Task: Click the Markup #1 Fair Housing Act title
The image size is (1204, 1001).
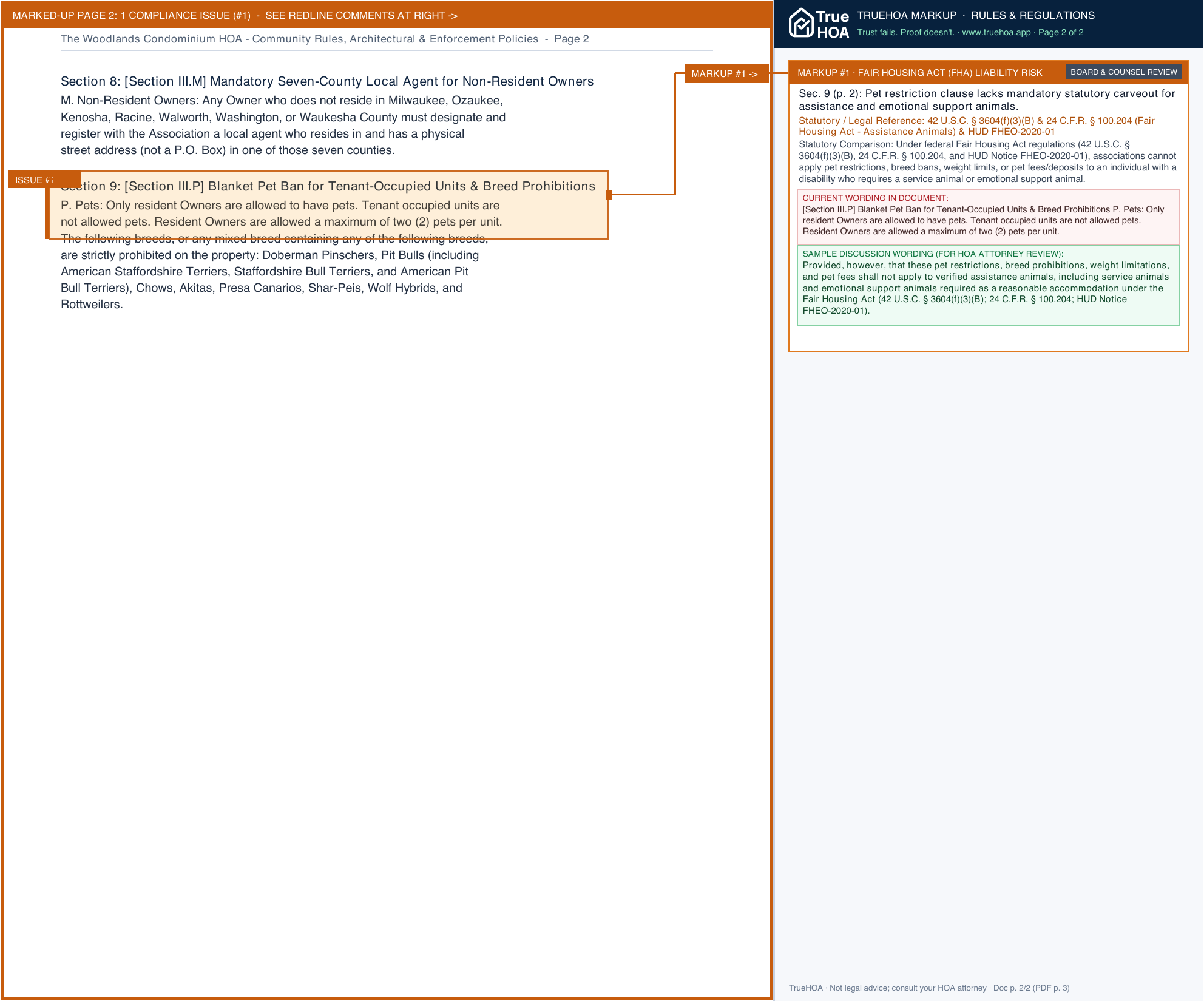Action: pos(919,72)
